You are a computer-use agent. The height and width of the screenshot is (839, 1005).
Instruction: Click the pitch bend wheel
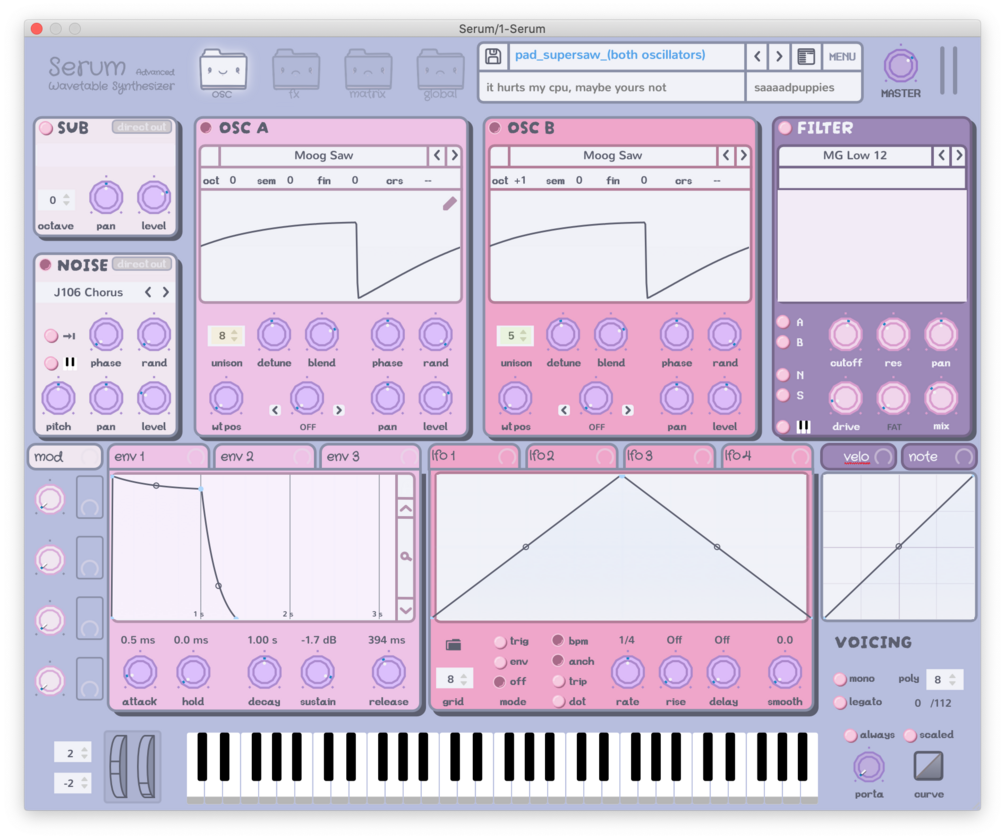120,767
